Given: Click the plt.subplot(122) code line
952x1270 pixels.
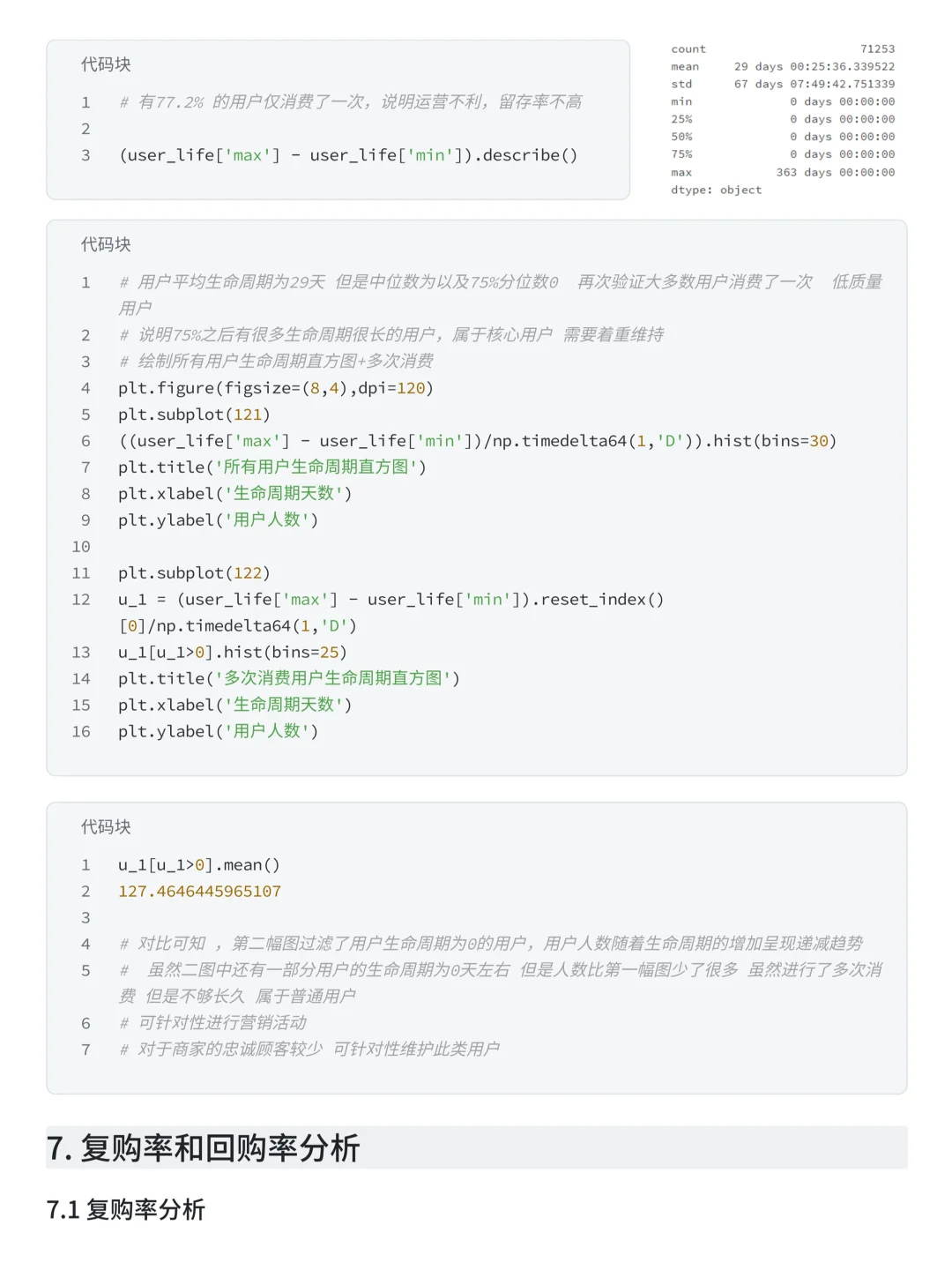Looking at the screenshot, I should click(x=194, y=573).
